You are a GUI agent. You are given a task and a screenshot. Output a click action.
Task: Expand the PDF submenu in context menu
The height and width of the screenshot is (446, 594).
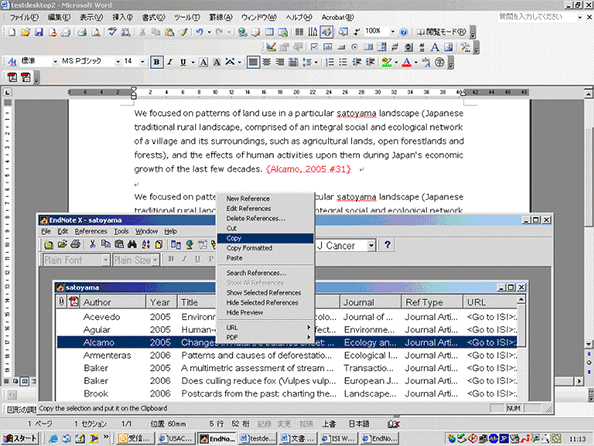(265, 337)
